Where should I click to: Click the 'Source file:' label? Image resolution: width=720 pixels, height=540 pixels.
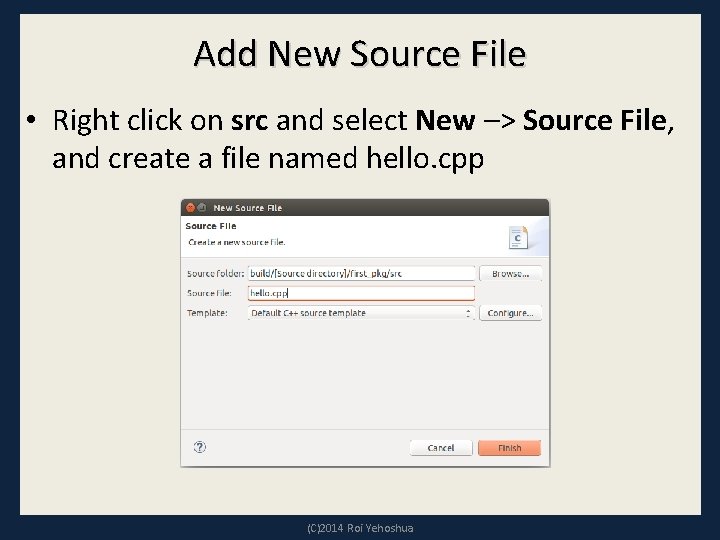point(209,293)
